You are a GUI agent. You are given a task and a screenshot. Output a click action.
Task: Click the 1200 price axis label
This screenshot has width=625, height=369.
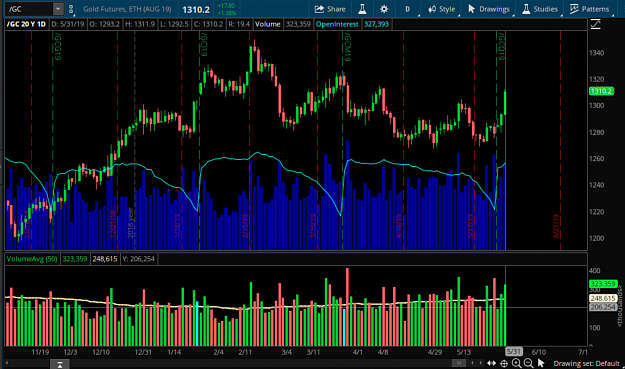(x=596, y=238)
